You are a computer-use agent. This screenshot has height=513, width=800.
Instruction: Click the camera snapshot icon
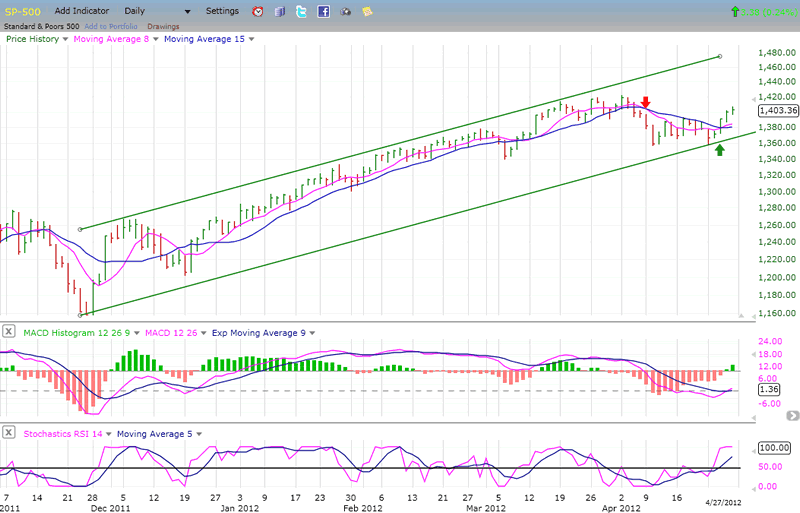pos(346,12)
